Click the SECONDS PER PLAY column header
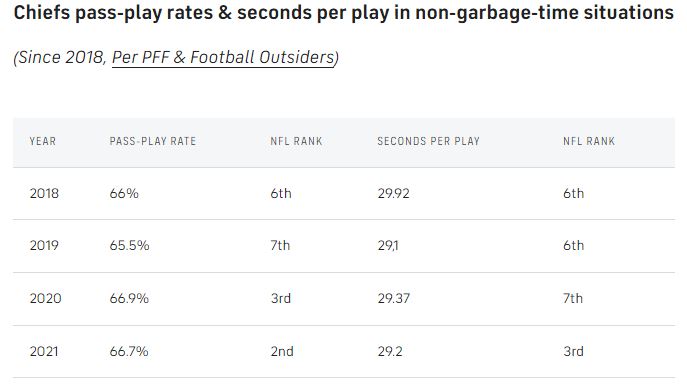 pos(428,141)
